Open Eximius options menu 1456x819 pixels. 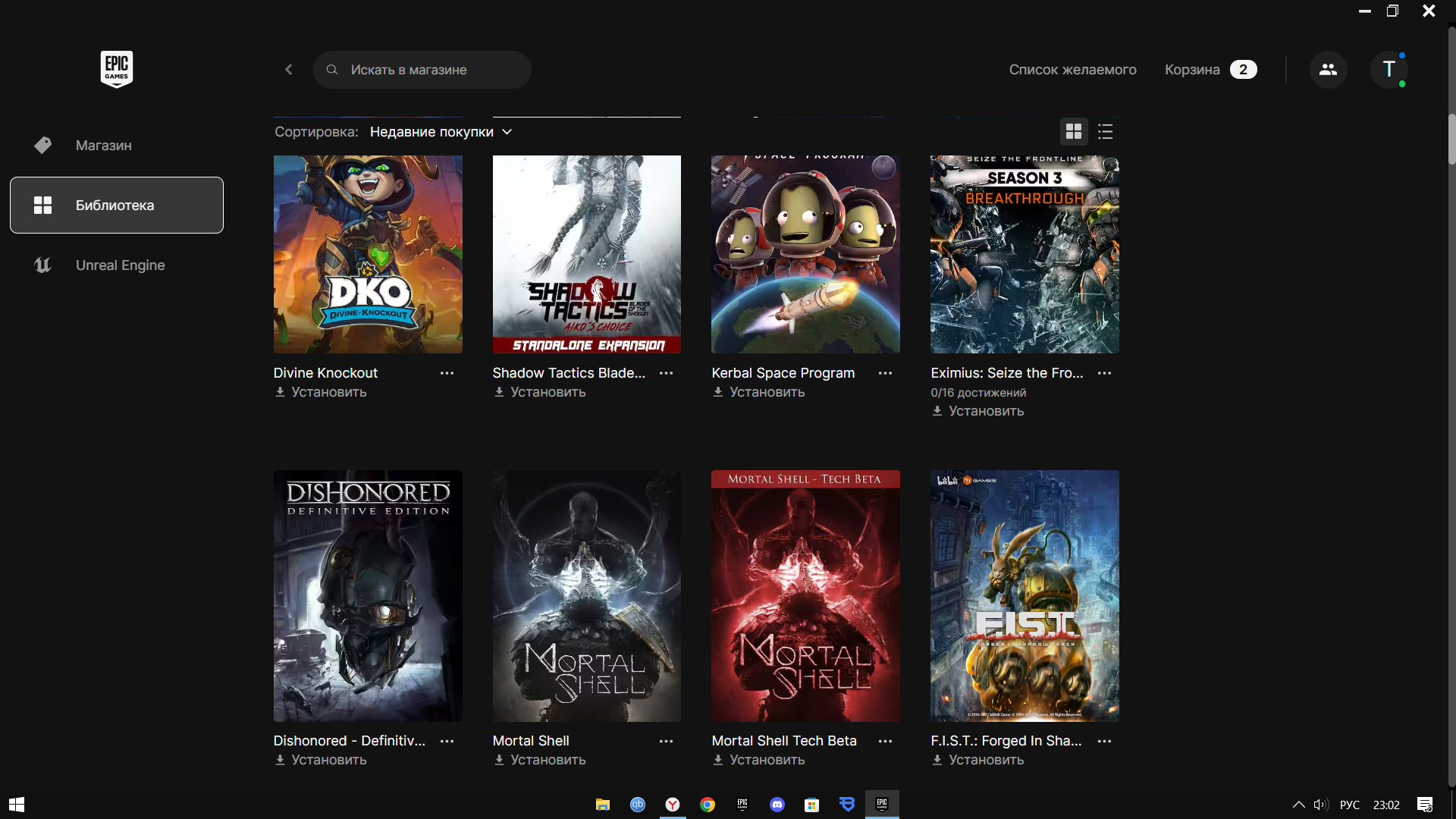coord(1104,373)
